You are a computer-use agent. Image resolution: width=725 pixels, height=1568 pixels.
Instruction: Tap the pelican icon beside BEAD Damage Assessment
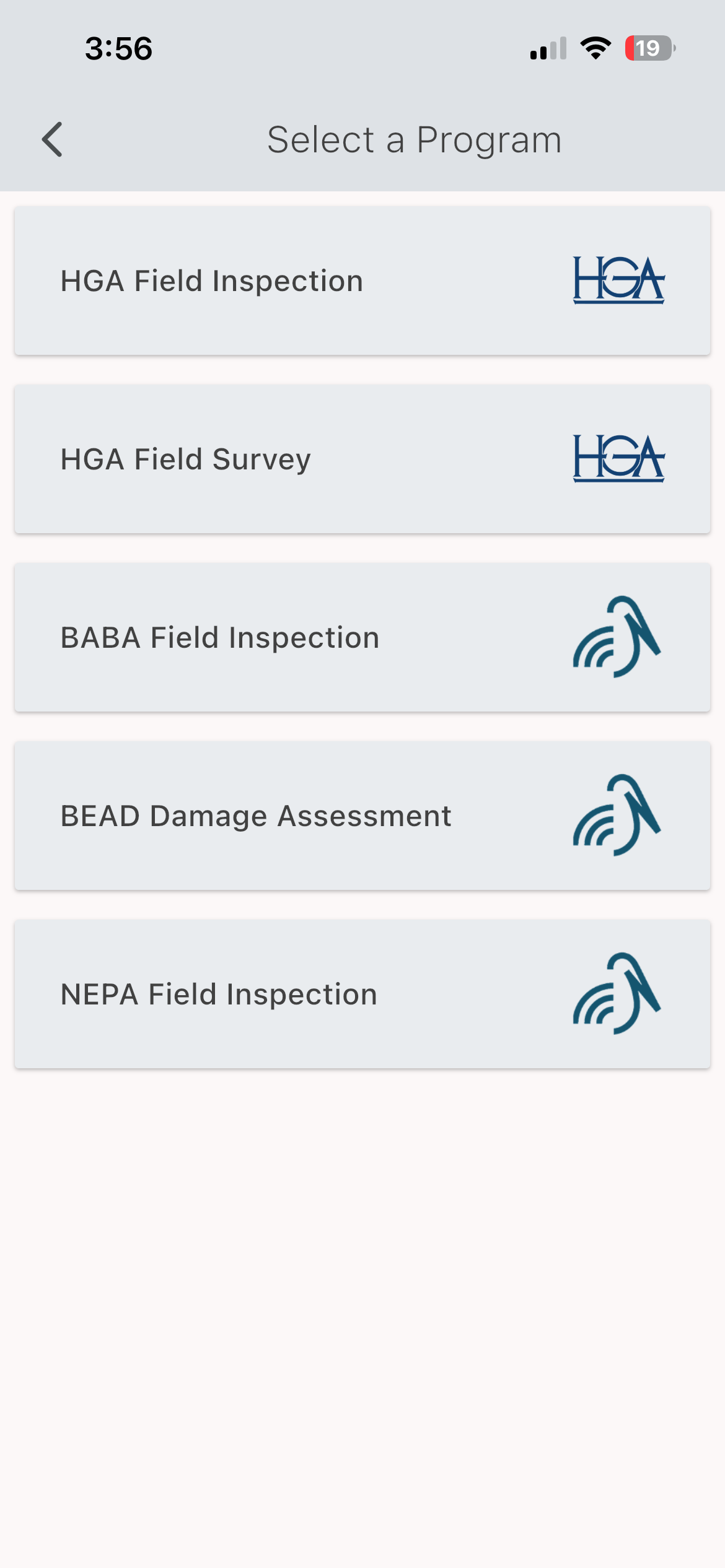click(618, 816)
